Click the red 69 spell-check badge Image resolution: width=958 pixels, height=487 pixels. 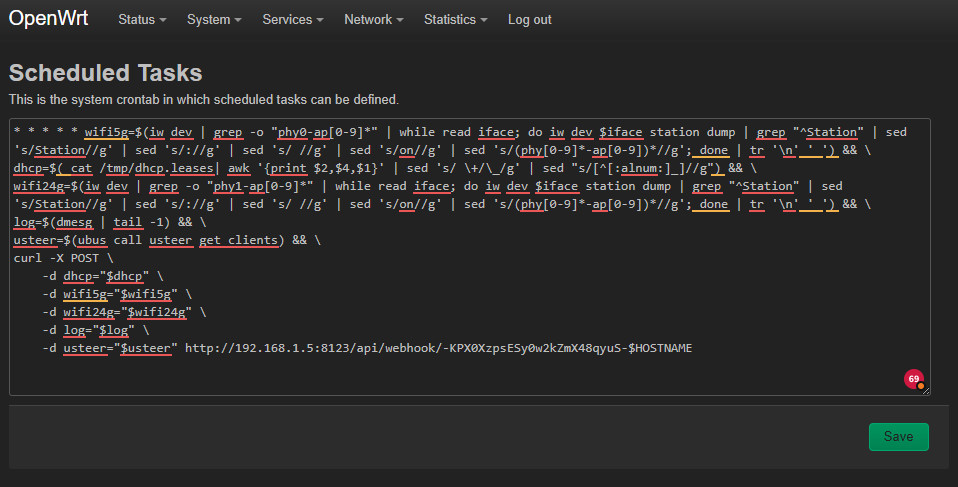(913, 379)
